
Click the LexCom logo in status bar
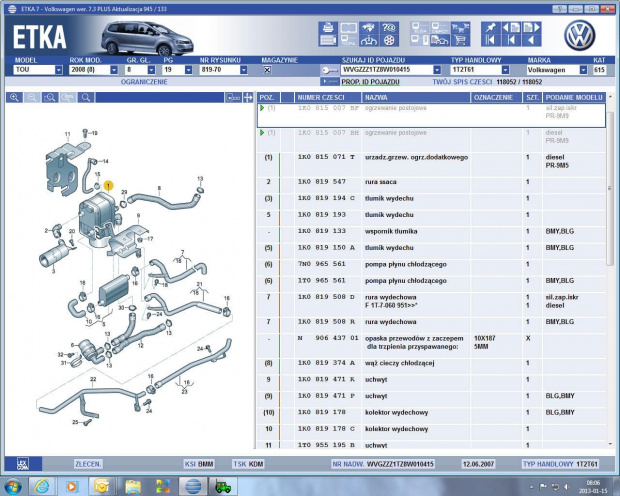23,464
